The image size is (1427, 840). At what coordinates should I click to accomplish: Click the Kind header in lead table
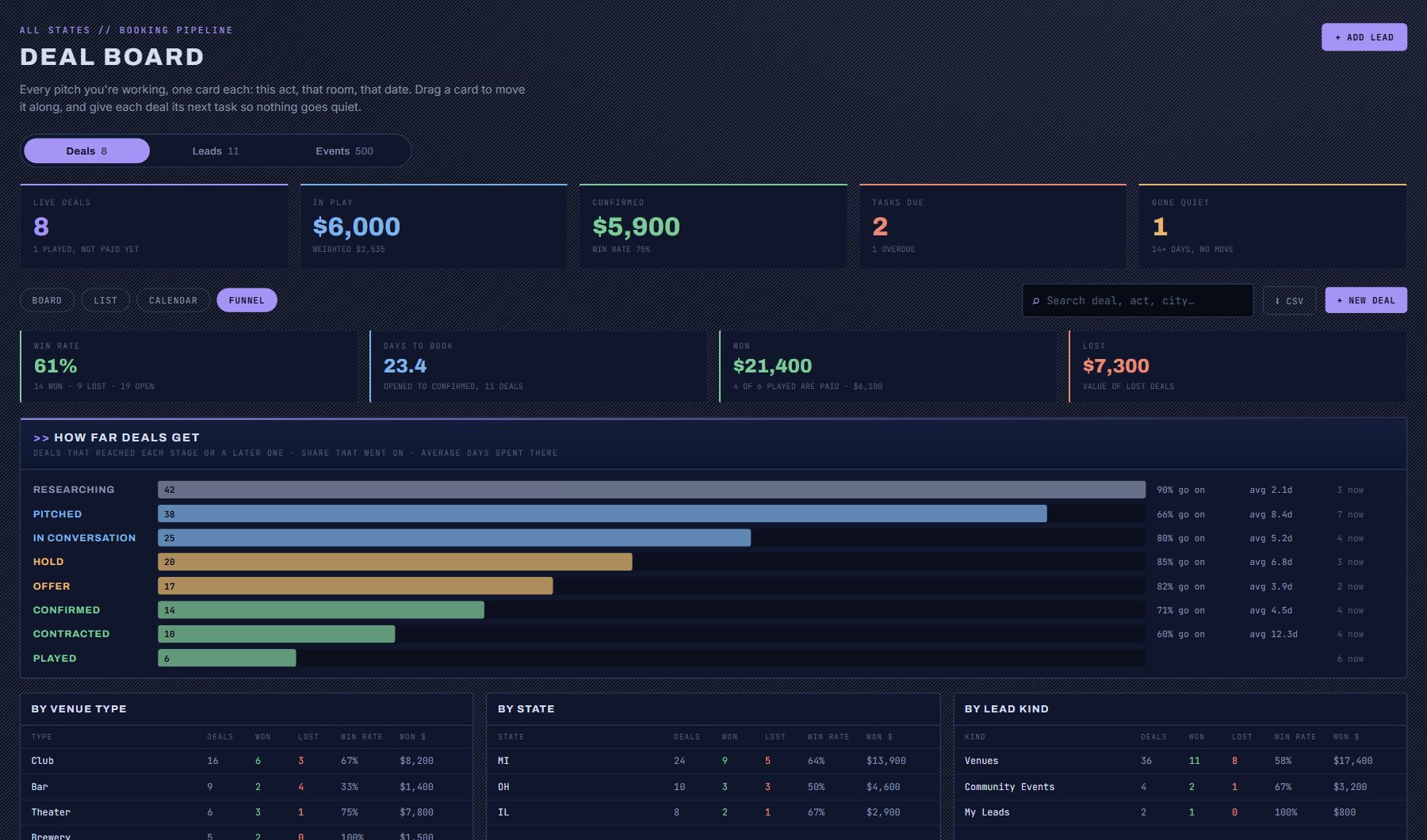tap(974, 737)
